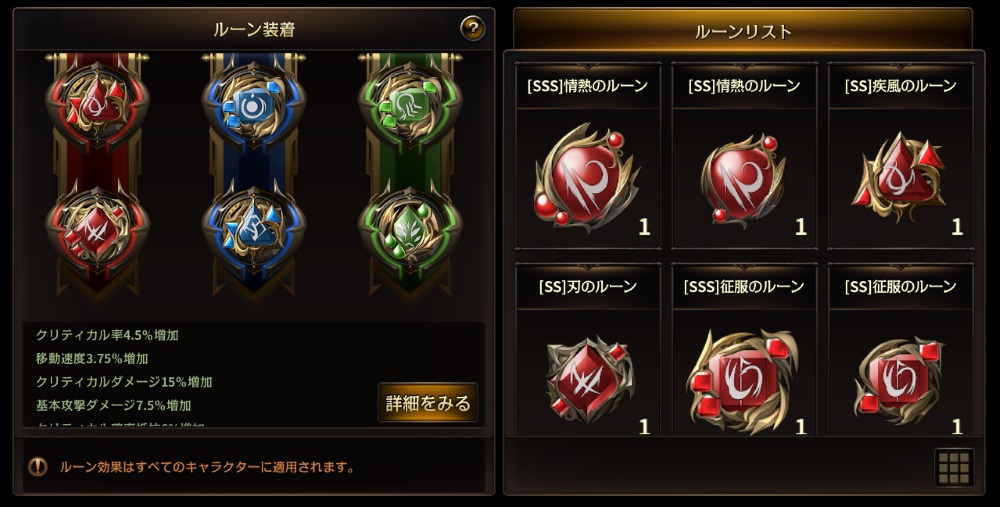
Task: Open the ルーンリスト tab header
Action: click(x=743, y=31)
